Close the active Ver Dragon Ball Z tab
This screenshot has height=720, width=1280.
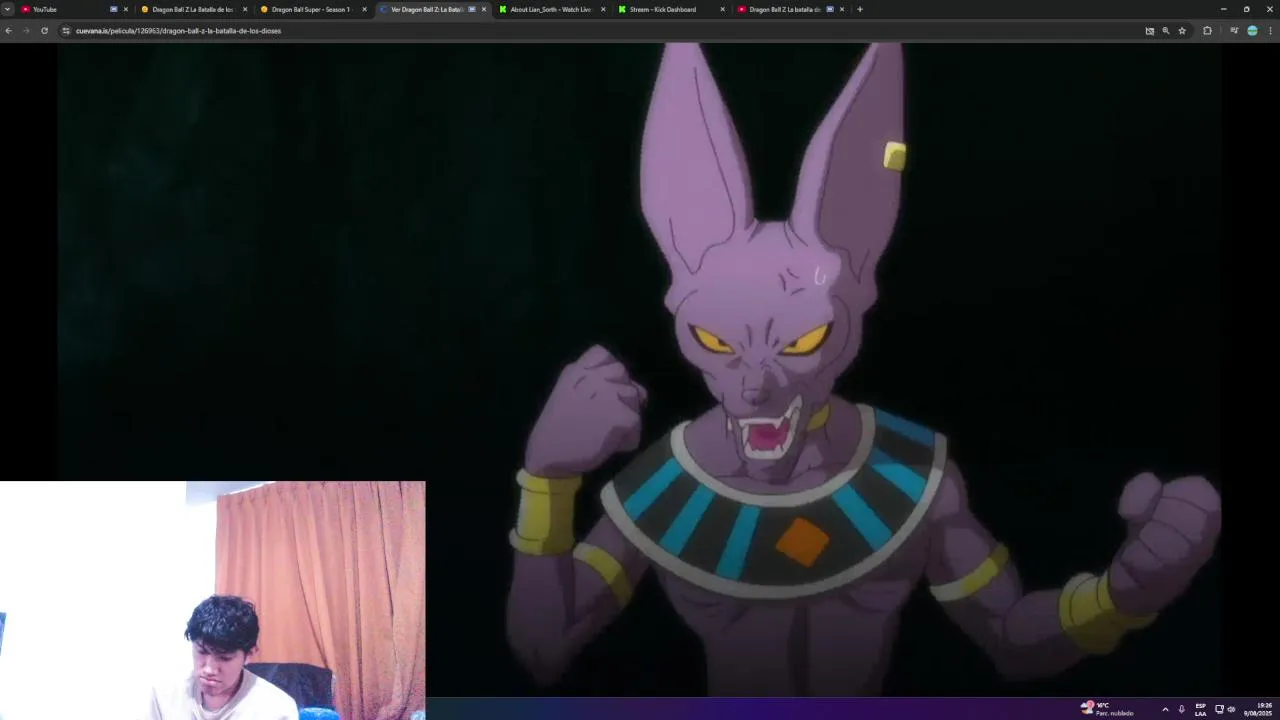[484, 9]
